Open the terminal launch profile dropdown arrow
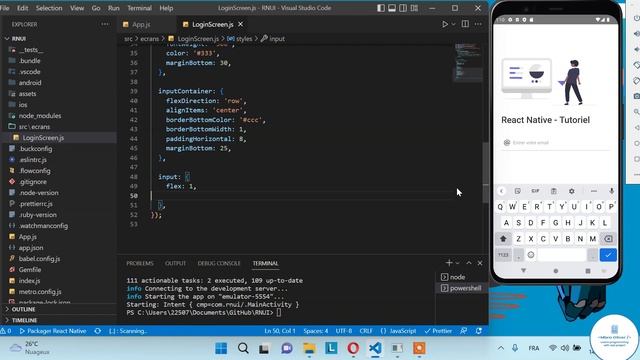Screen dimensions: 640x360 (458, 264)
